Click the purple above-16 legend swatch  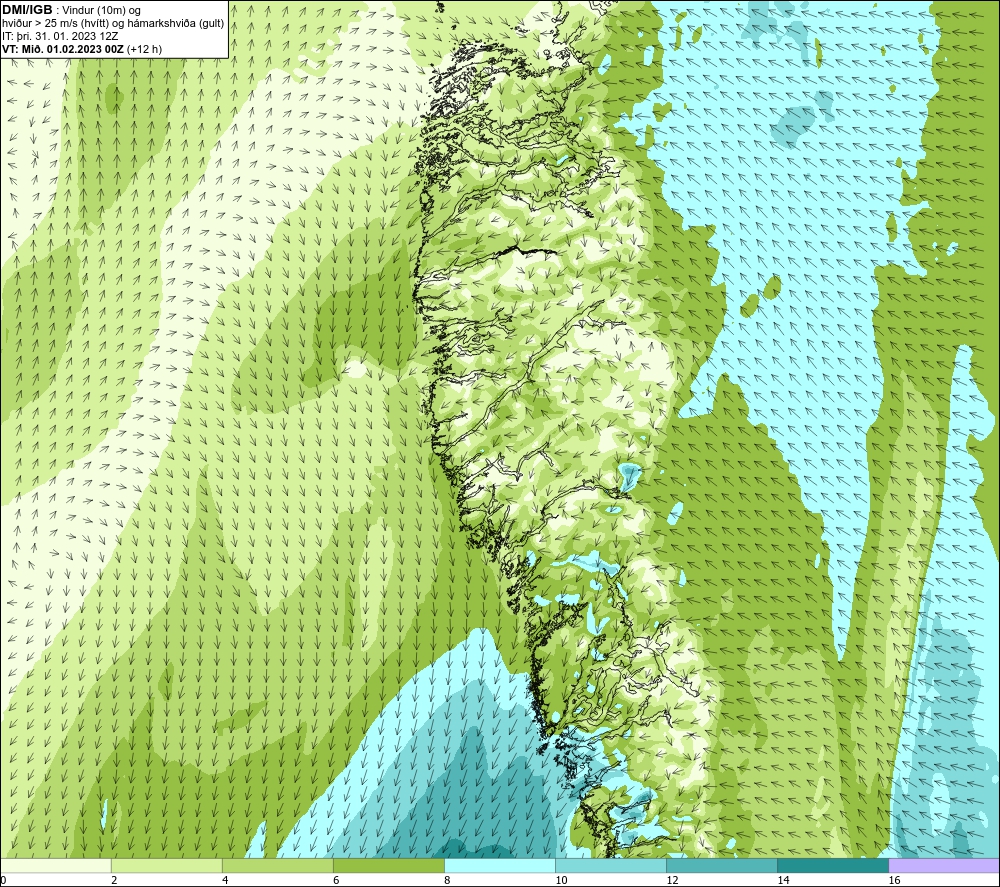click(x=944, y=865)
